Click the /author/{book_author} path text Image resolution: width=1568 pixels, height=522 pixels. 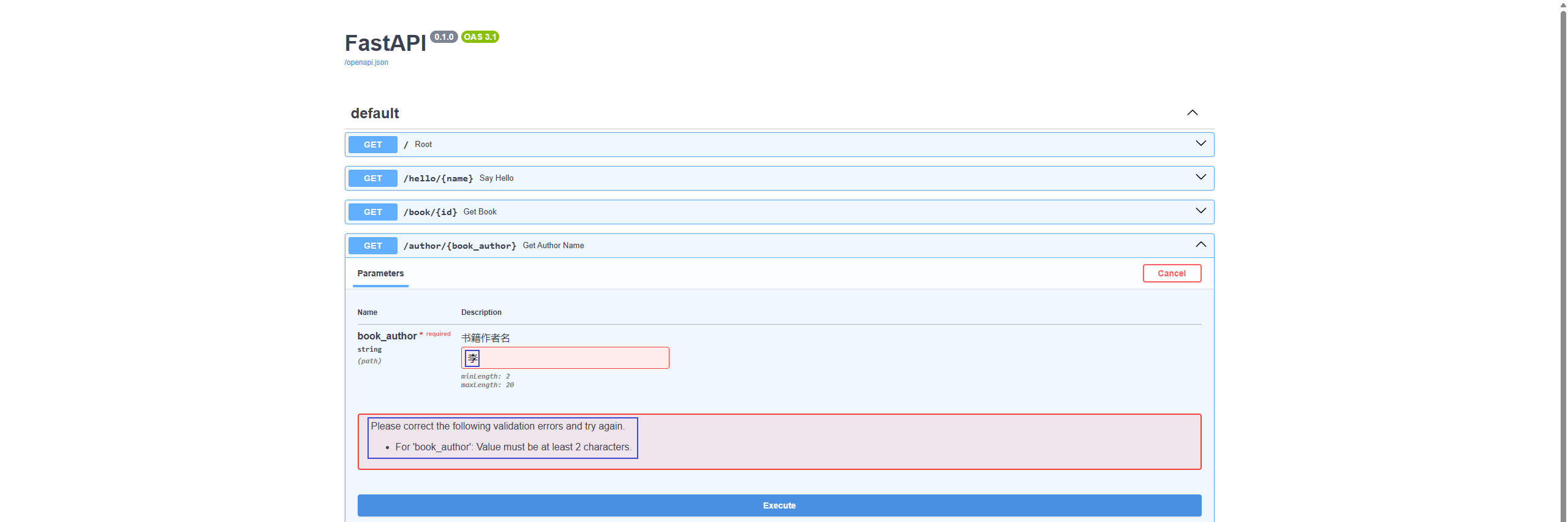pos(460,246)
